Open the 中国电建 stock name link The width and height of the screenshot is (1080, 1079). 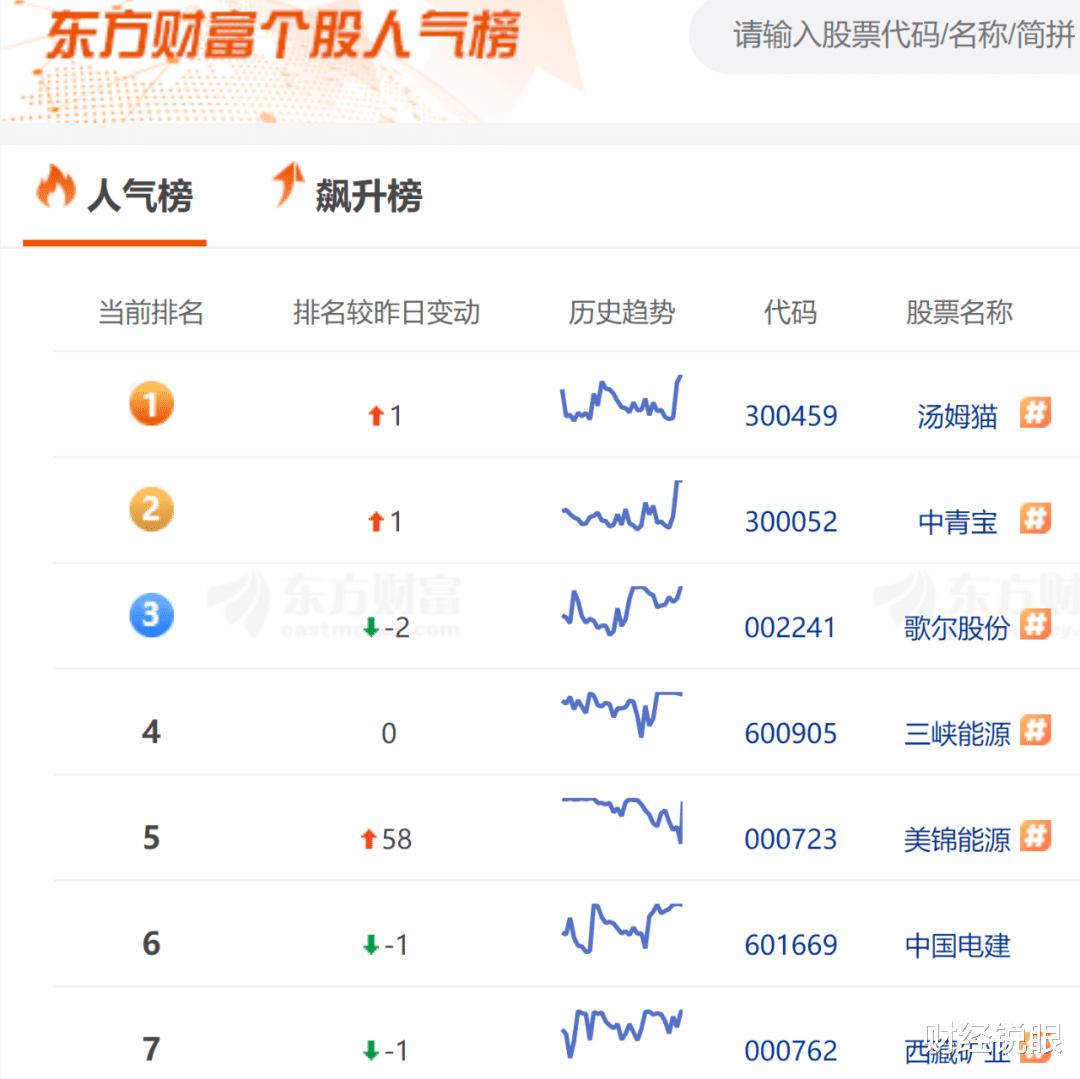tap(957, 945)
